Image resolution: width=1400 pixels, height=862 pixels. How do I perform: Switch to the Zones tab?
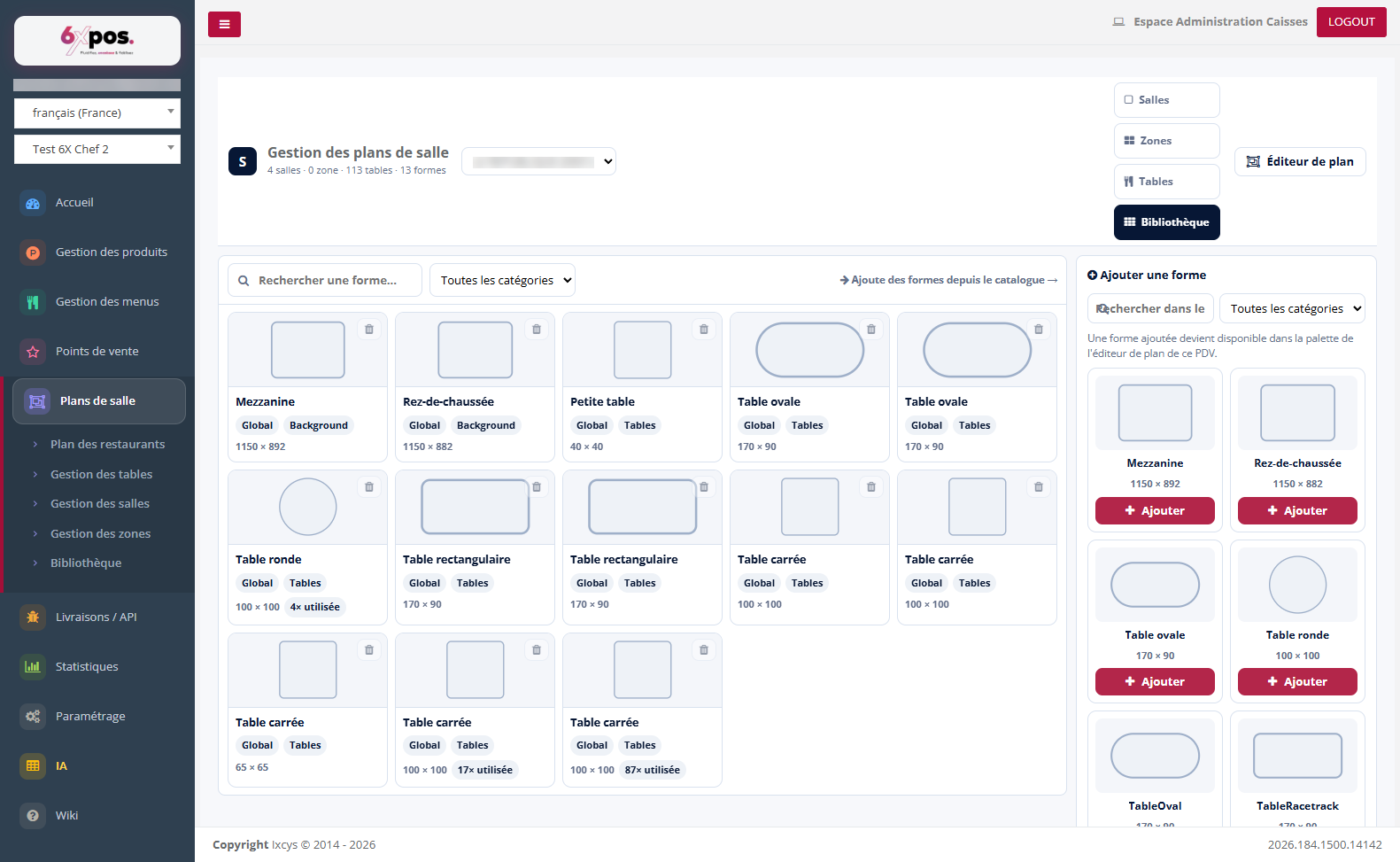click(x=1166, y=141)
